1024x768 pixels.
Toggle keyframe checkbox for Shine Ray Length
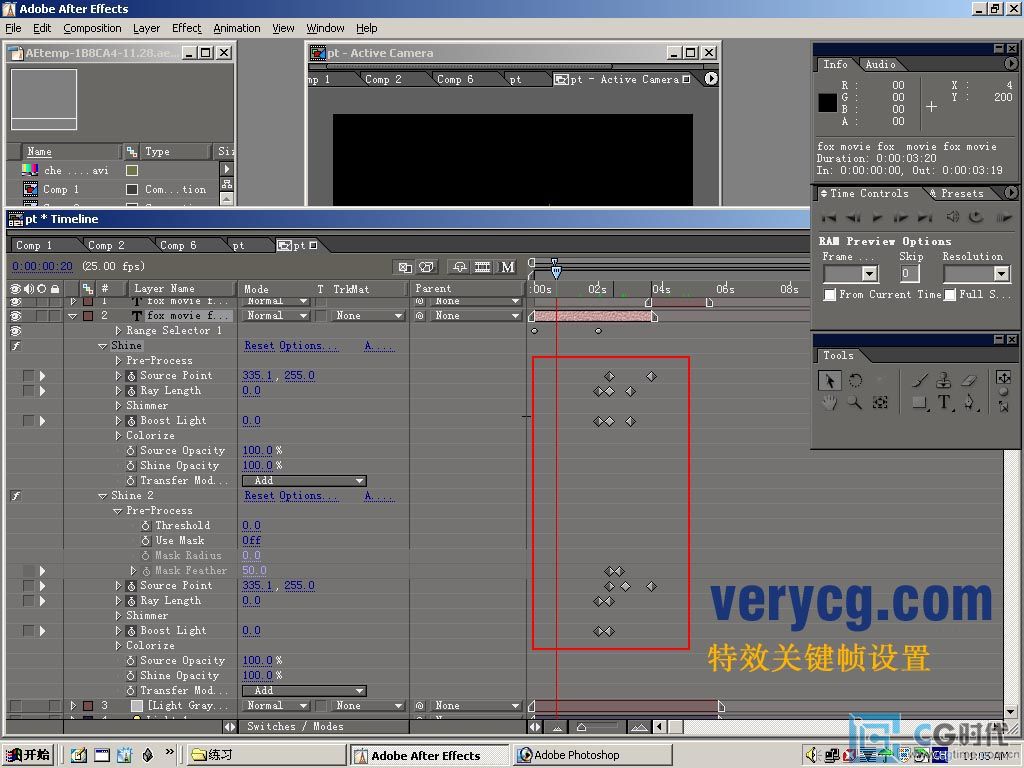tap(28, 391)
